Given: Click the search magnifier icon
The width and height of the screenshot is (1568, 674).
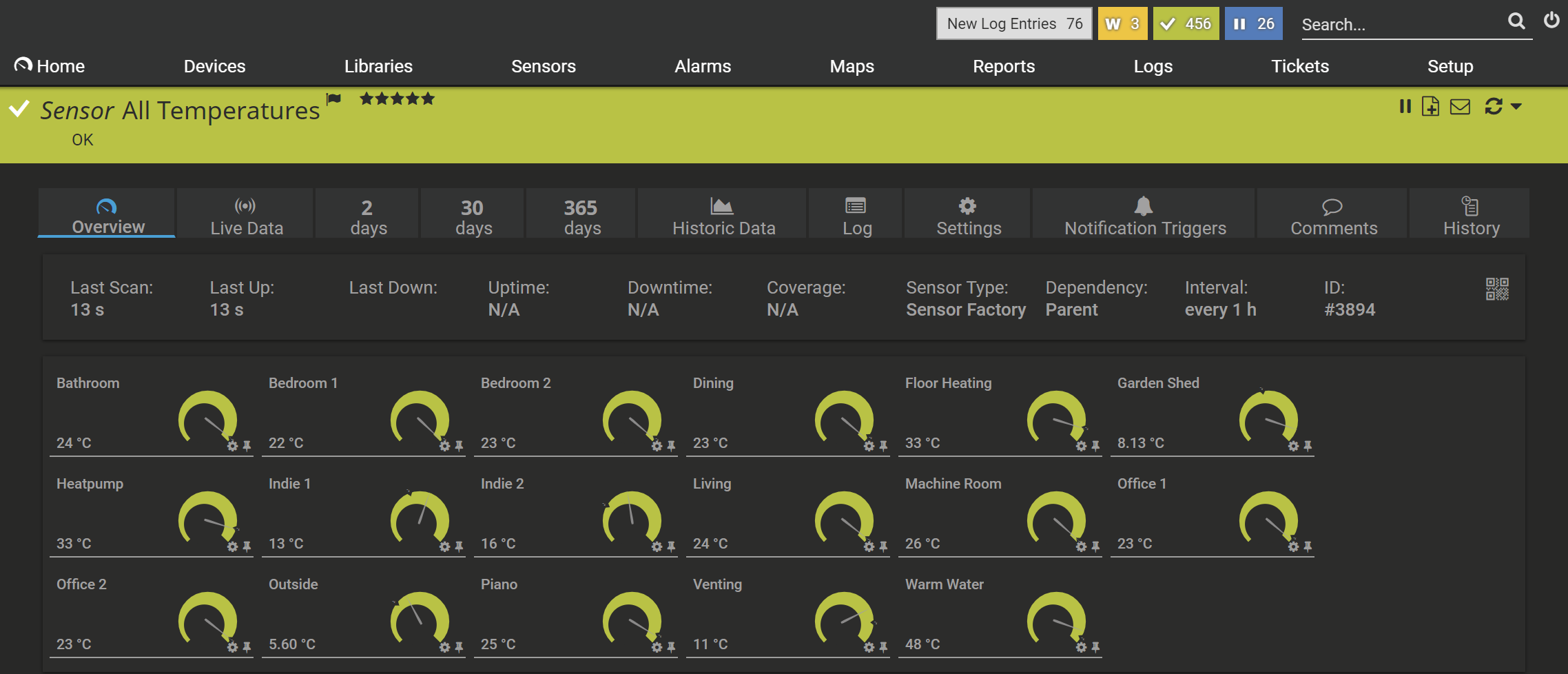Looking at the screenshot, I should [1516, 21].
